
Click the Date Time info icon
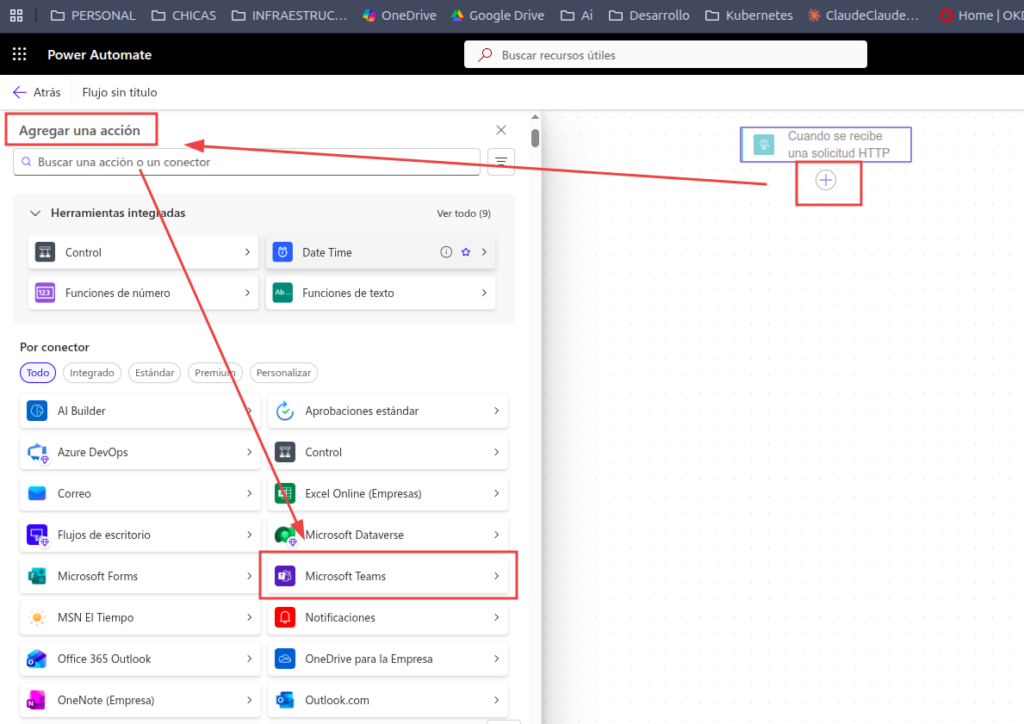coord(447,252)
